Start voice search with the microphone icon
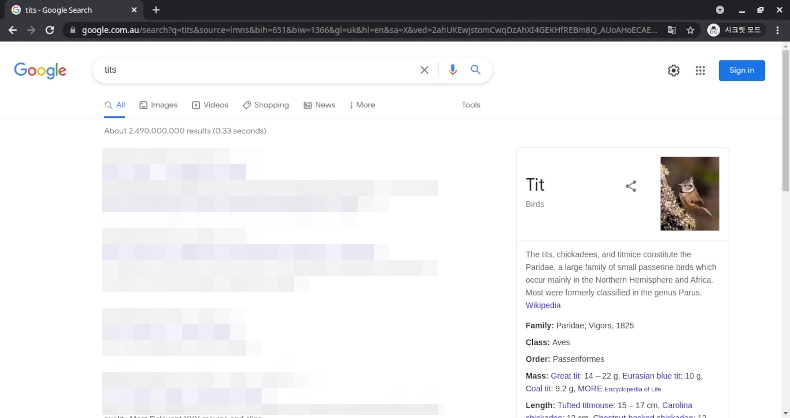Viewport: 790px width, 418px height. (x=452, y=70)
